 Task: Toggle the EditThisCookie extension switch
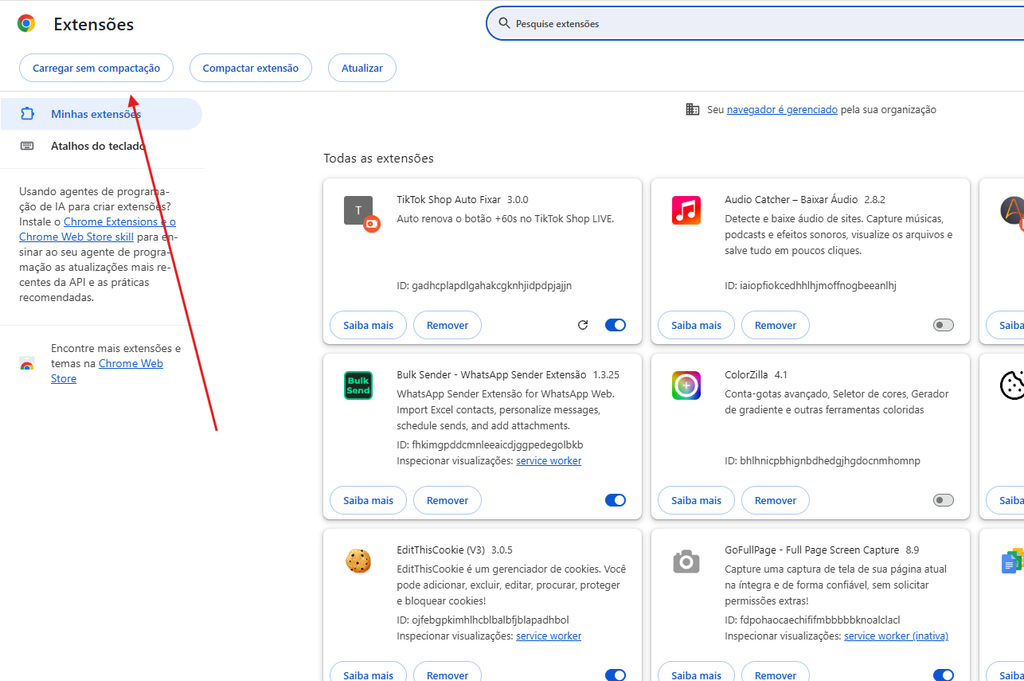coord(615,674)
